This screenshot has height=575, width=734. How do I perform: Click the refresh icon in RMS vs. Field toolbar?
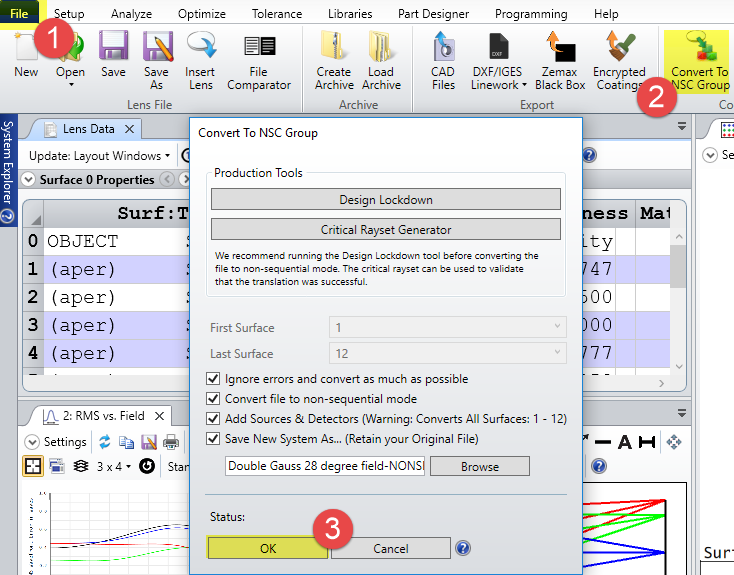click(105, 442)
